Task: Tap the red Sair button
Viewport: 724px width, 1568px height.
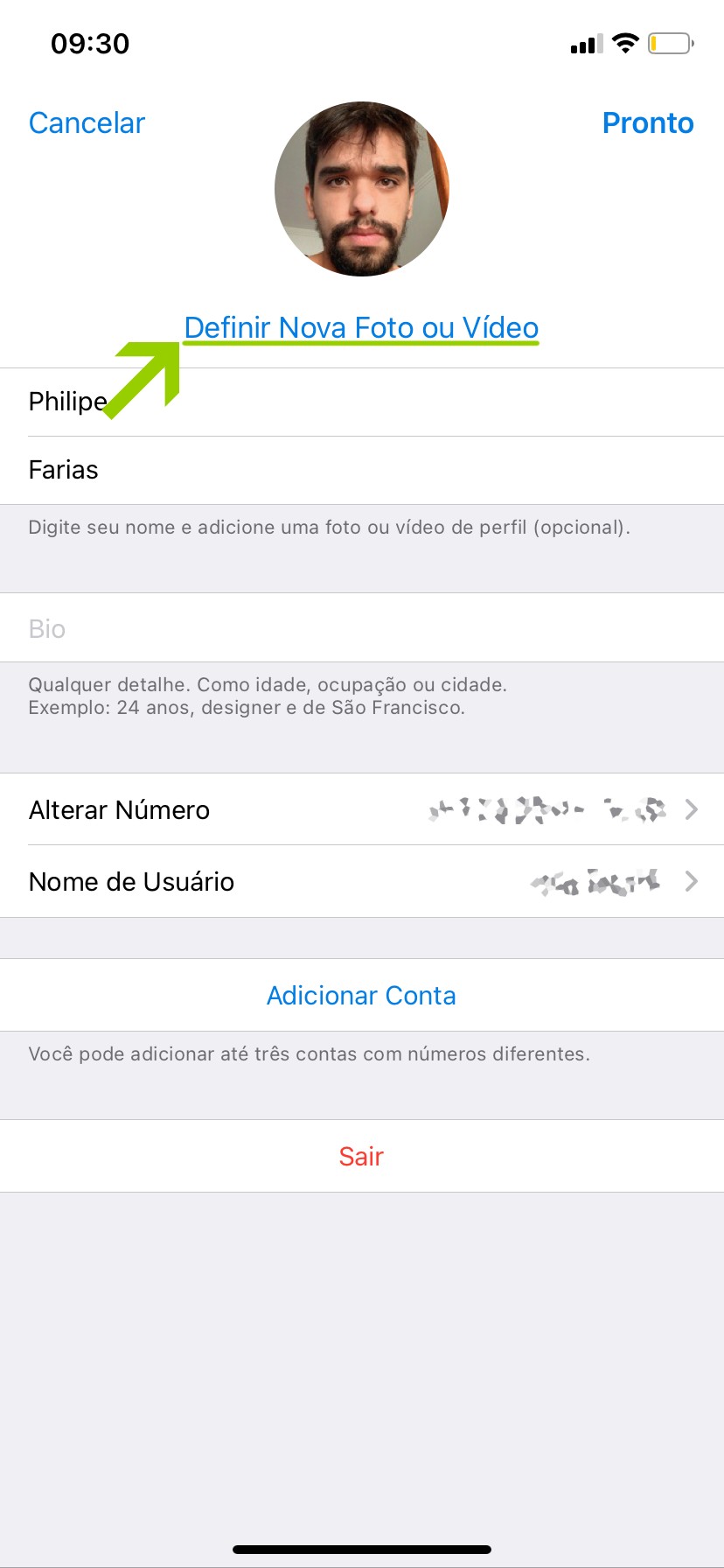Action: (361, 1156)
